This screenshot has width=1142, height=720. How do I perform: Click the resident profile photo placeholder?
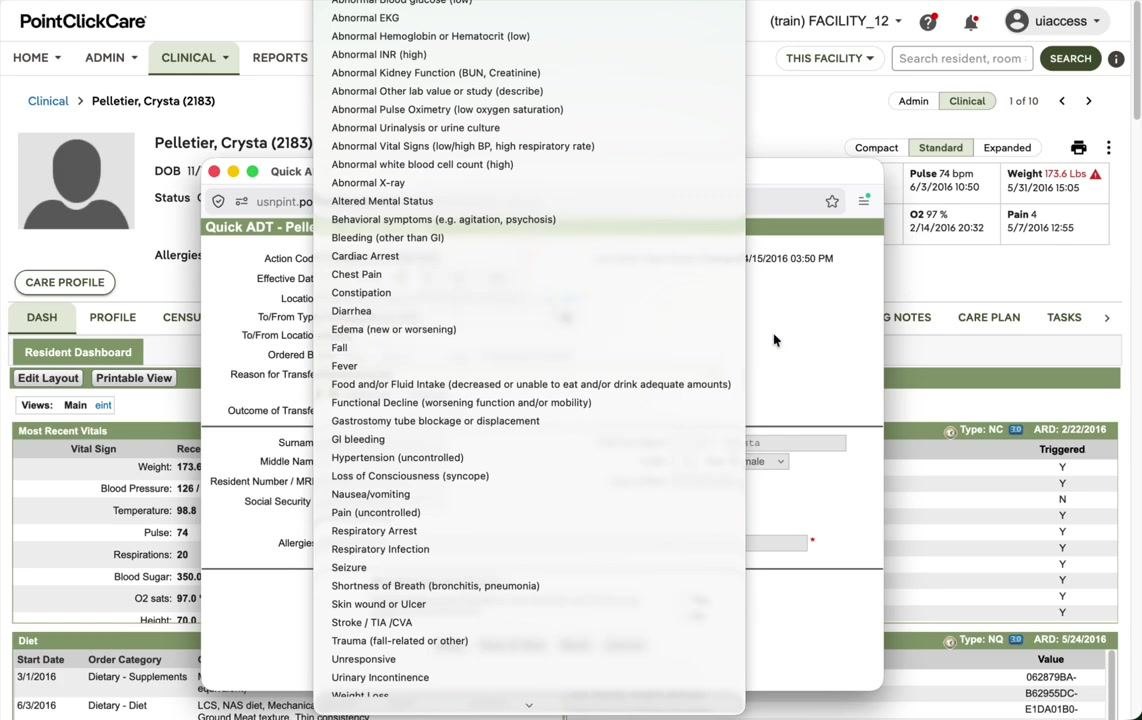coord(76,181)
